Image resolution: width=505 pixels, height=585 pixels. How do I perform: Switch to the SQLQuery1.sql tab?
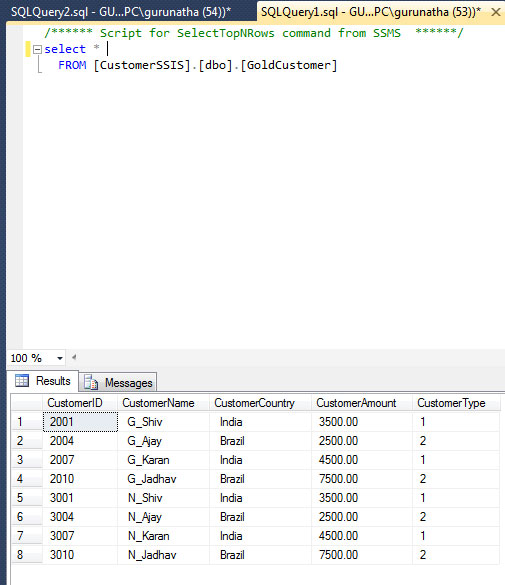371,12
